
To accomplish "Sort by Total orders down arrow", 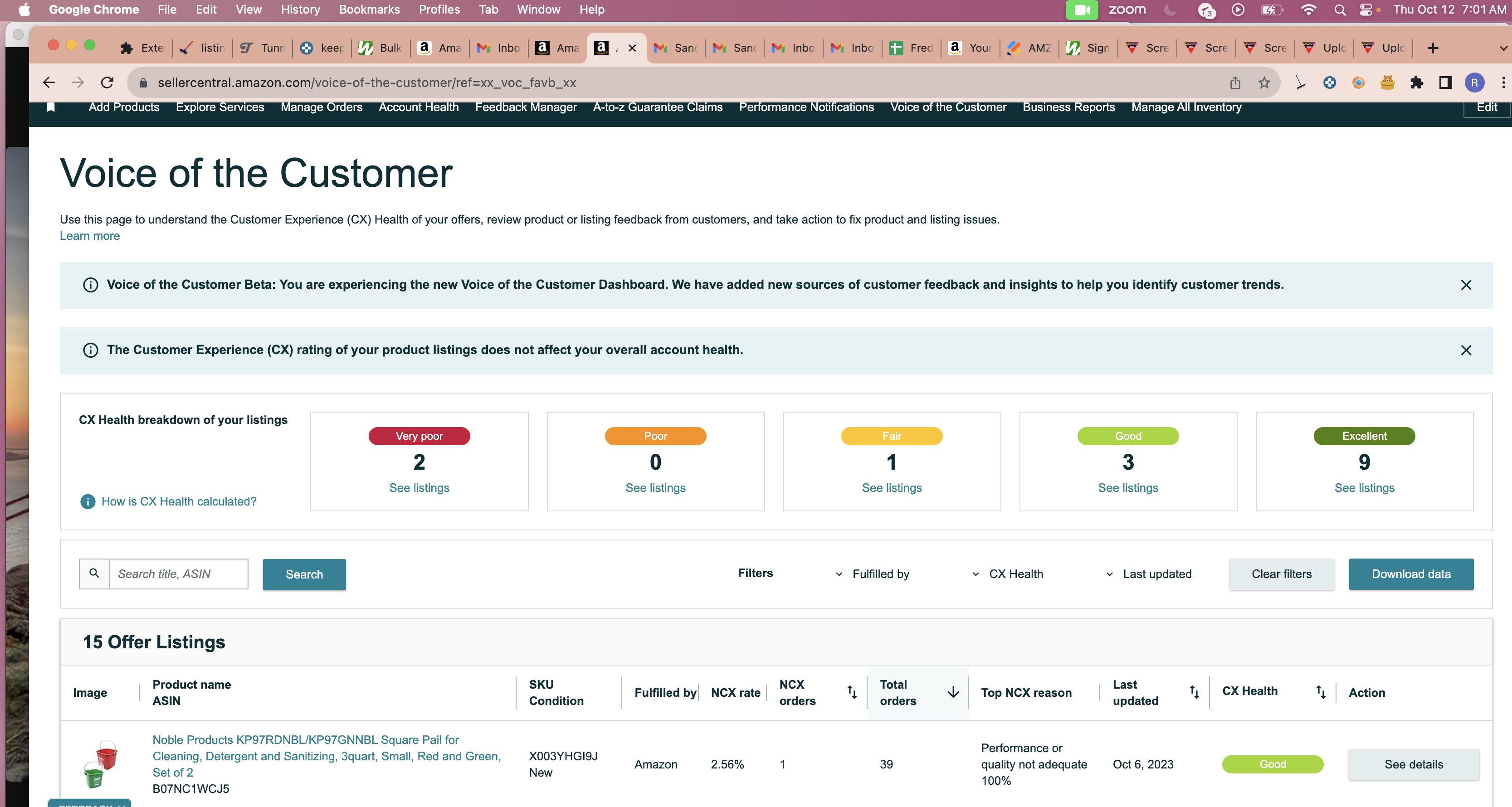I will tap(953, 693).
